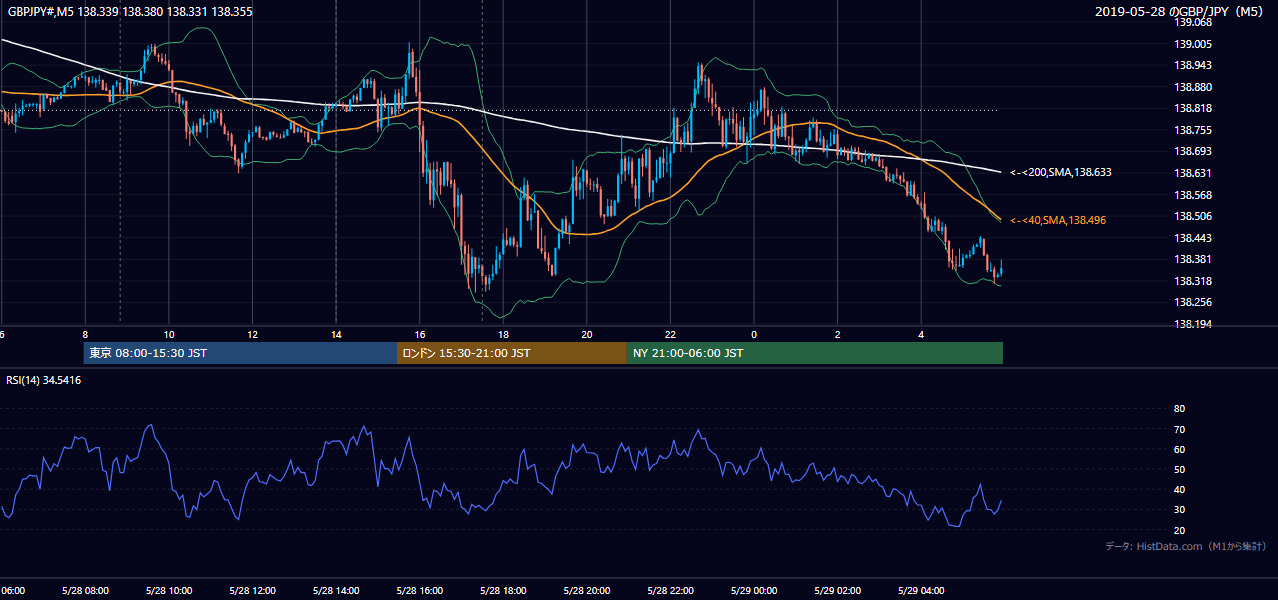Select the ロンドン 15:30-21:00 JST session bar
Image resolution: width=1278 pixels, height=600 pixels.
(x=512, y=353)
